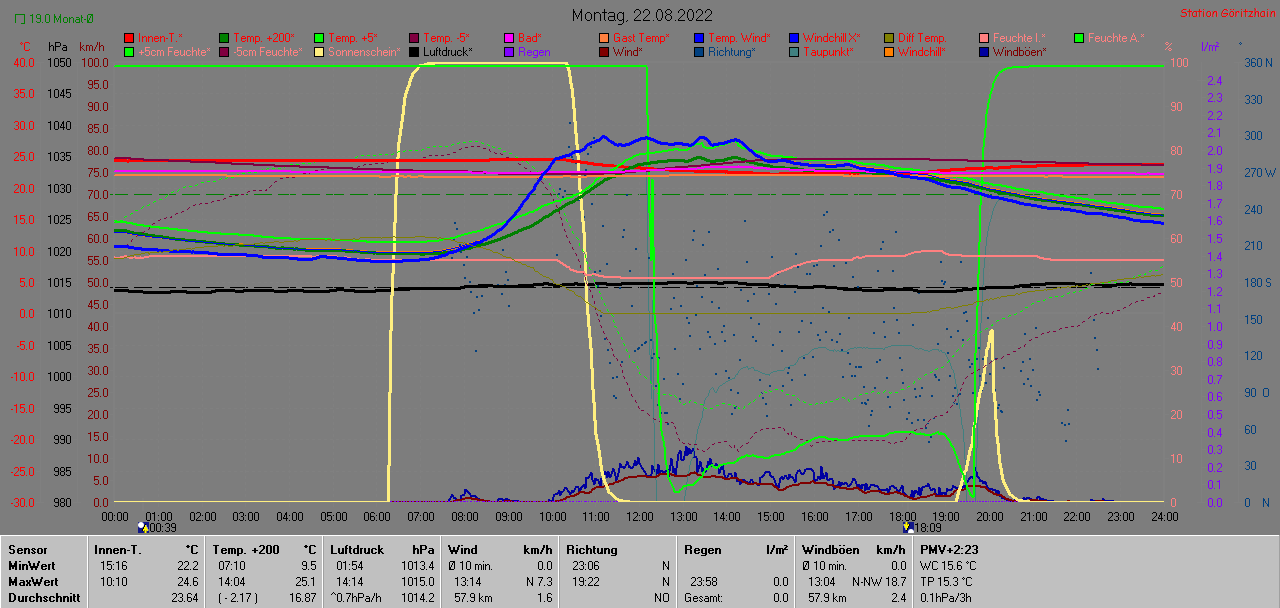Click the dark red Wind legend entry

pyautogui.click(x=620, y=51)
